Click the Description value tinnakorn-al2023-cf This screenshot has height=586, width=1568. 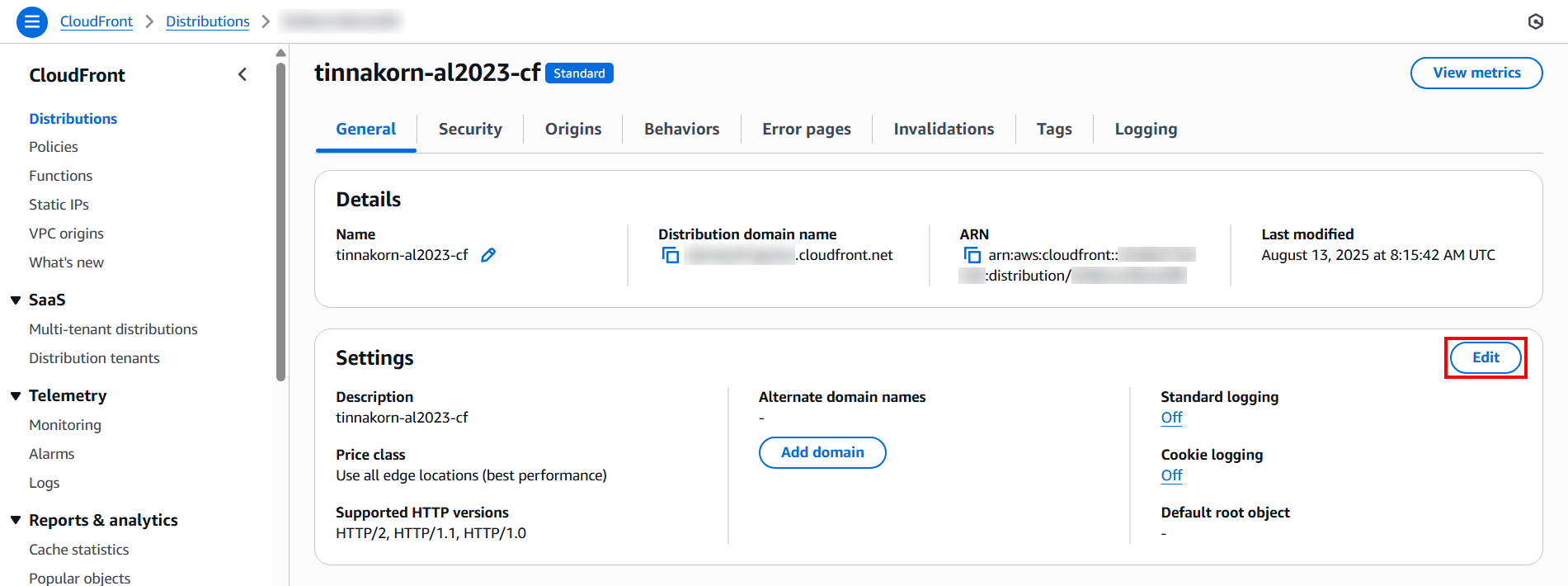pyautogui.click(x=402, y=418)
